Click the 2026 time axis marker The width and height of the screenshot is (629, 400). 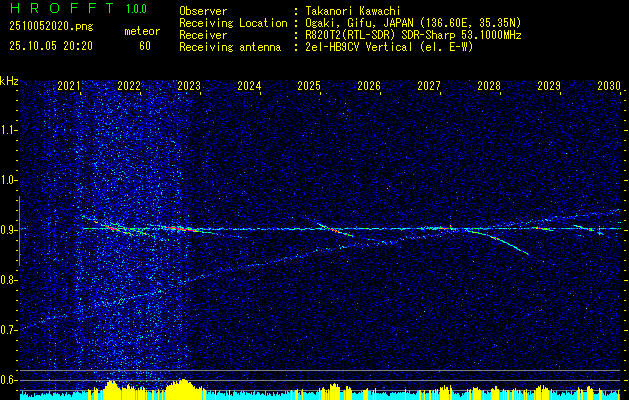coord(369,86)
